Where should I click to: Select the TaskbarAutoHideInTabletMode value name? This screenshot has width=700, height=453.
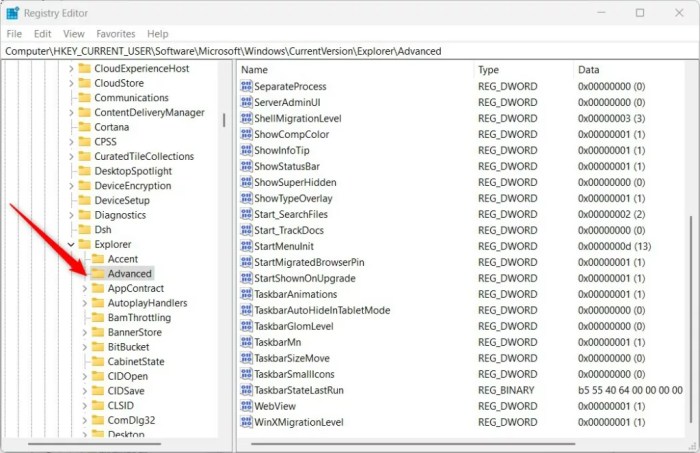click(322, 310)
